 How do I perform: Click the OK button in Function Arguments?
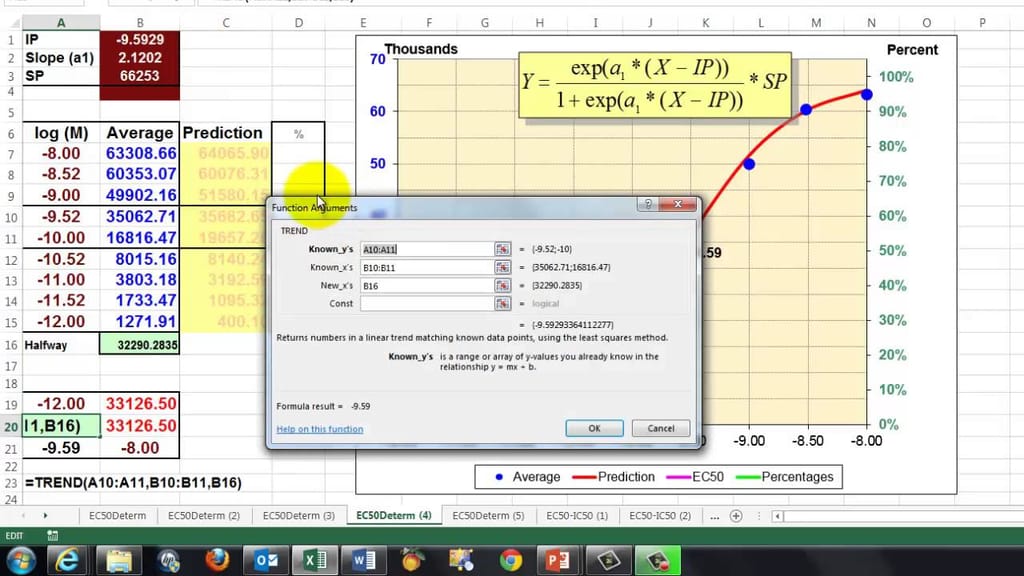[594, 428]
